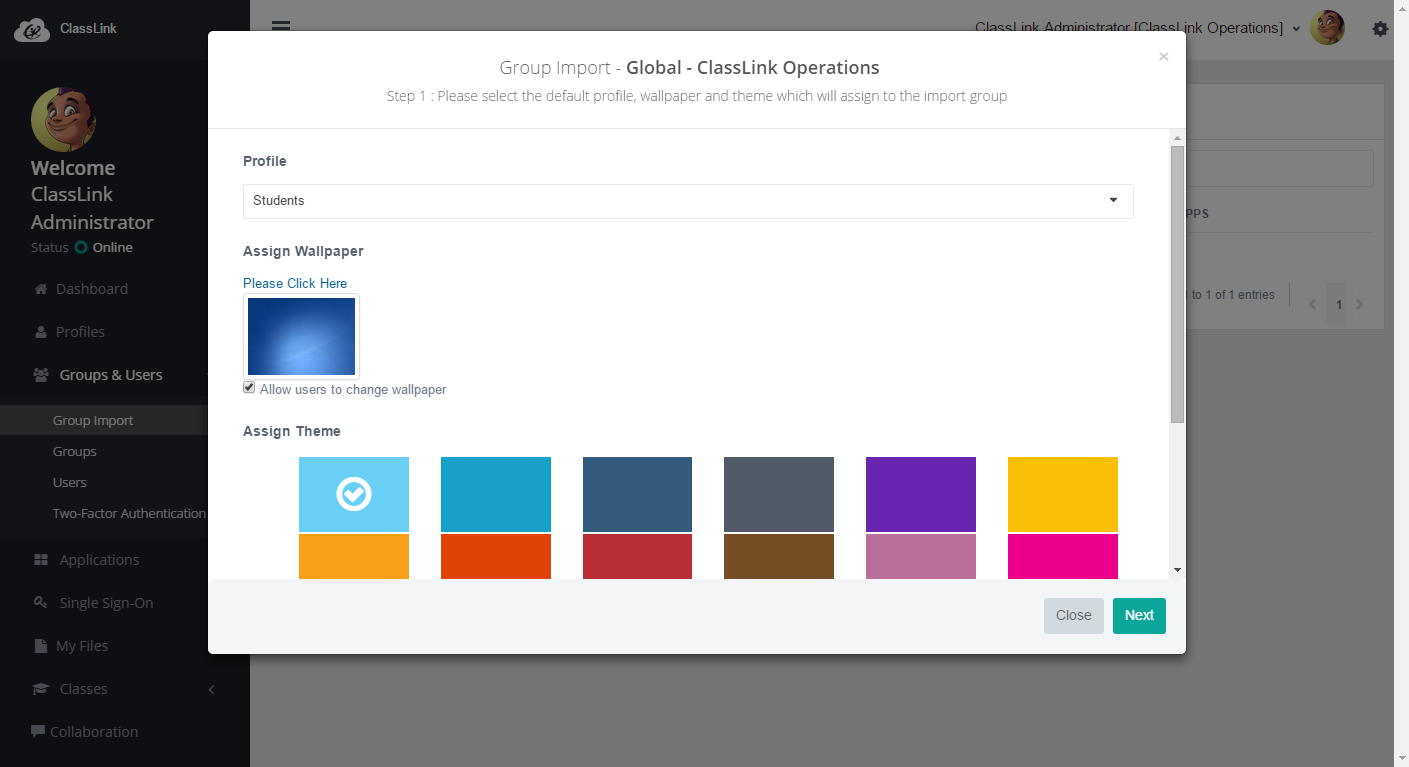
Task: Select the red-orange theme swatch
Action: click(496, 556)
